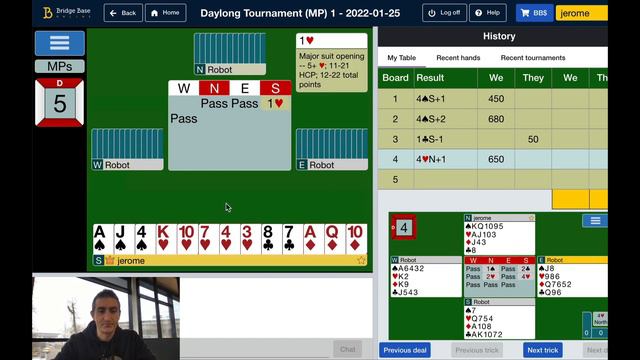Screen dimensions: 640x360
Task: Click East Robot hand in diagram
Action: tap(572, 277)
